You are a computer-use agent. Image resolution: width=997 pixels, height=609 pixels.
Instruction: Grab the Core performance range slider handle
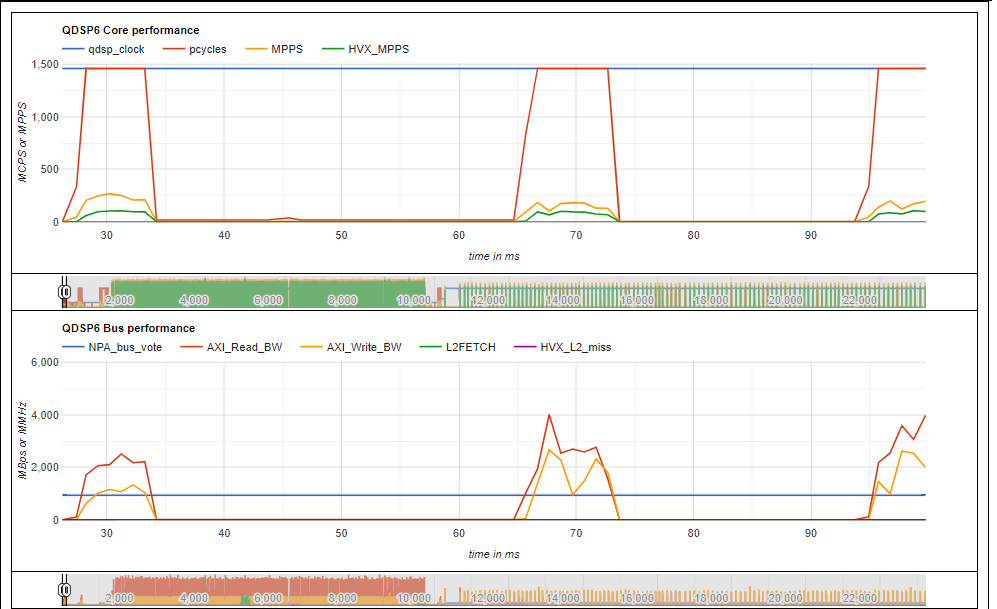pyautogui.click(x=64, y=292)
